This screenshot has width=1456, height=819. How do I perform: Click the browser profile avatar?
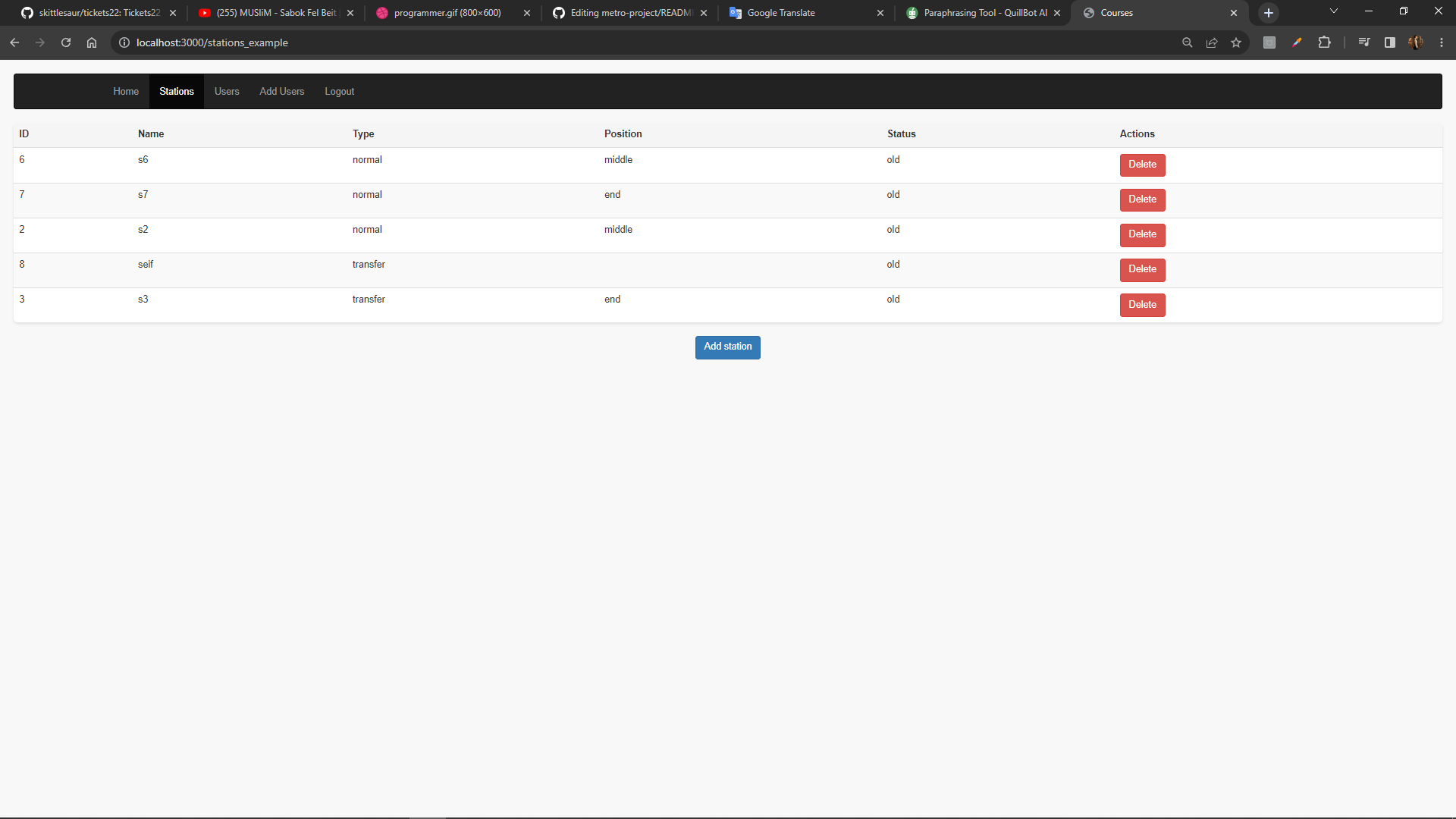point(1417,42)
